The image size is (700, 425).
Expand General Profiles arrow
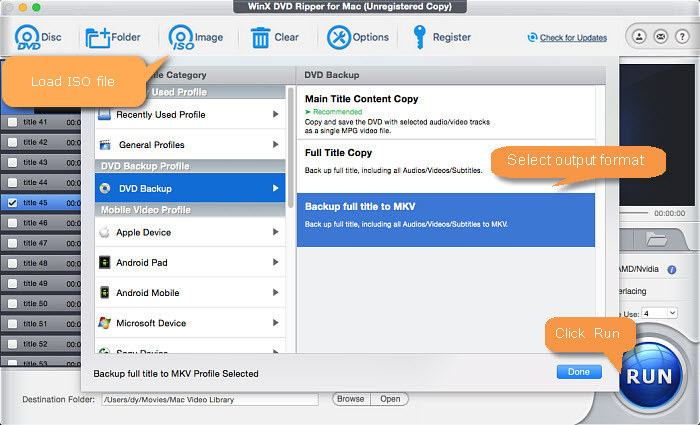[275, 145]
